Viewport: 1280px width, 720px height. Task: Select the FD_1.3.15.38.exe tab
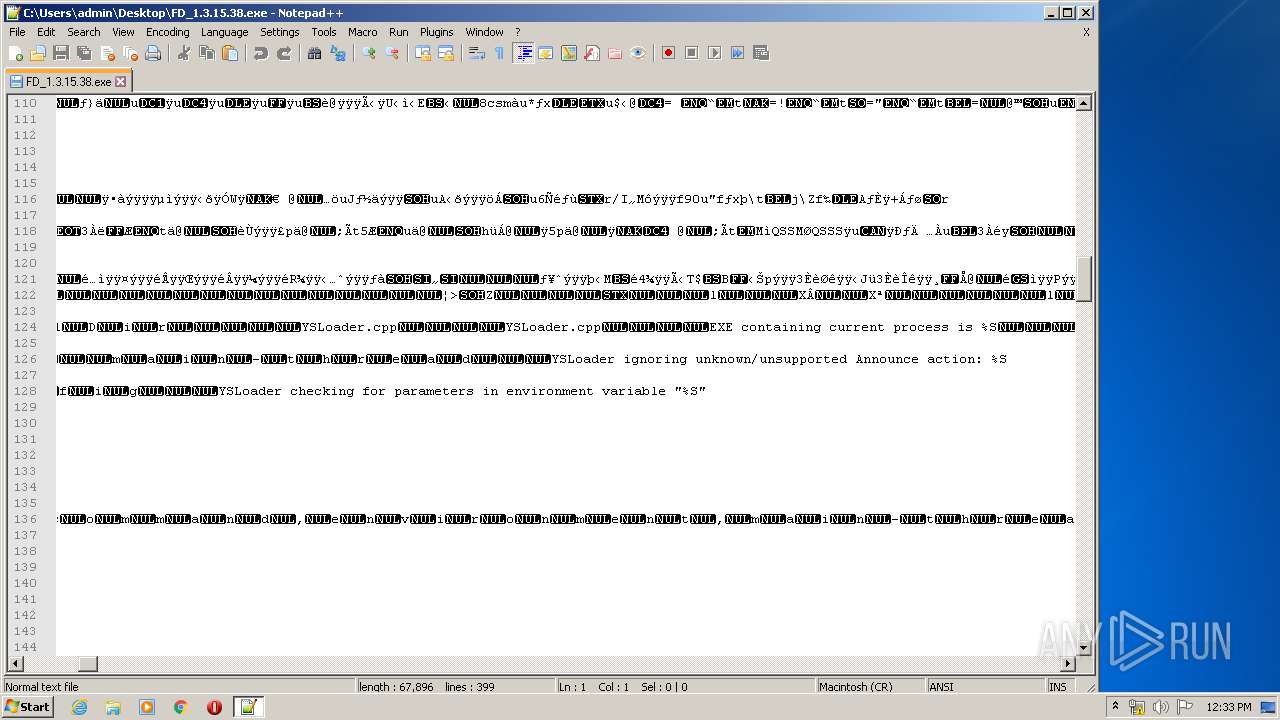(x=68, y=82)
